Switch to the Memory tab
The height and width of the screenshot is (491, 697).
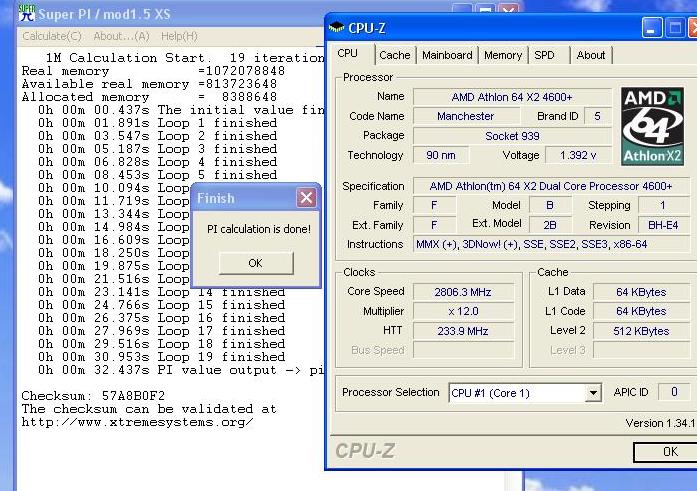click(x=503, y=55)
